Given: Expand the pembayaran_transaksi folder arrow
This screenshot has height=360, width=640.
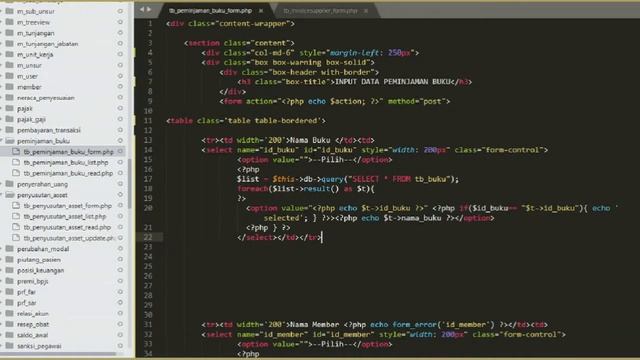Looking at the screenshot, I should pyautogui.click(x=2, y=130).
